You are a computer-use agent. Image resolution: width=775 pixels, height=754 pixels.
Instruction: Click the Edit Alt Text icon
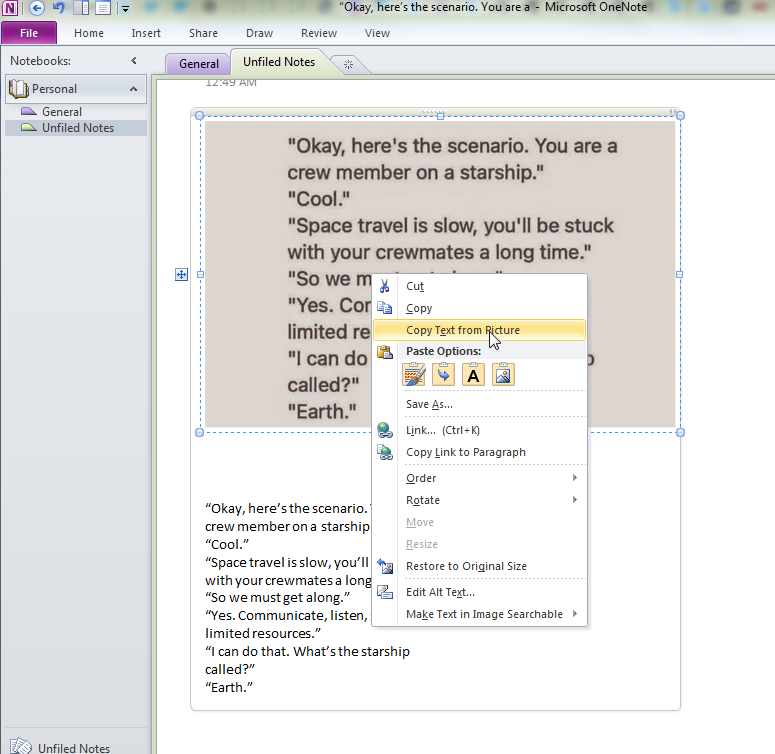pos(385,592)
